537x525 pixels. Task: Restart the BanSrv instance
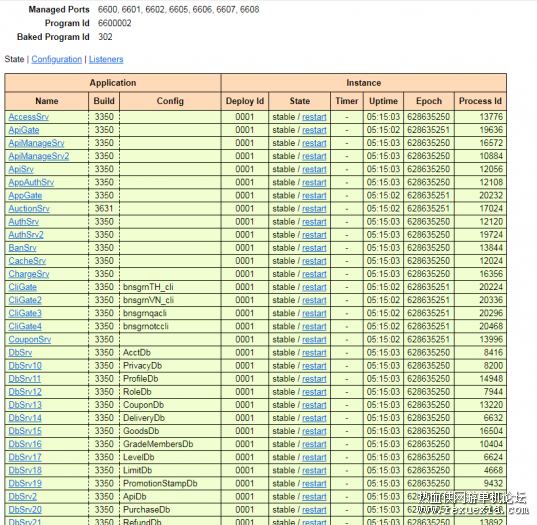click(x=314, y=248)
